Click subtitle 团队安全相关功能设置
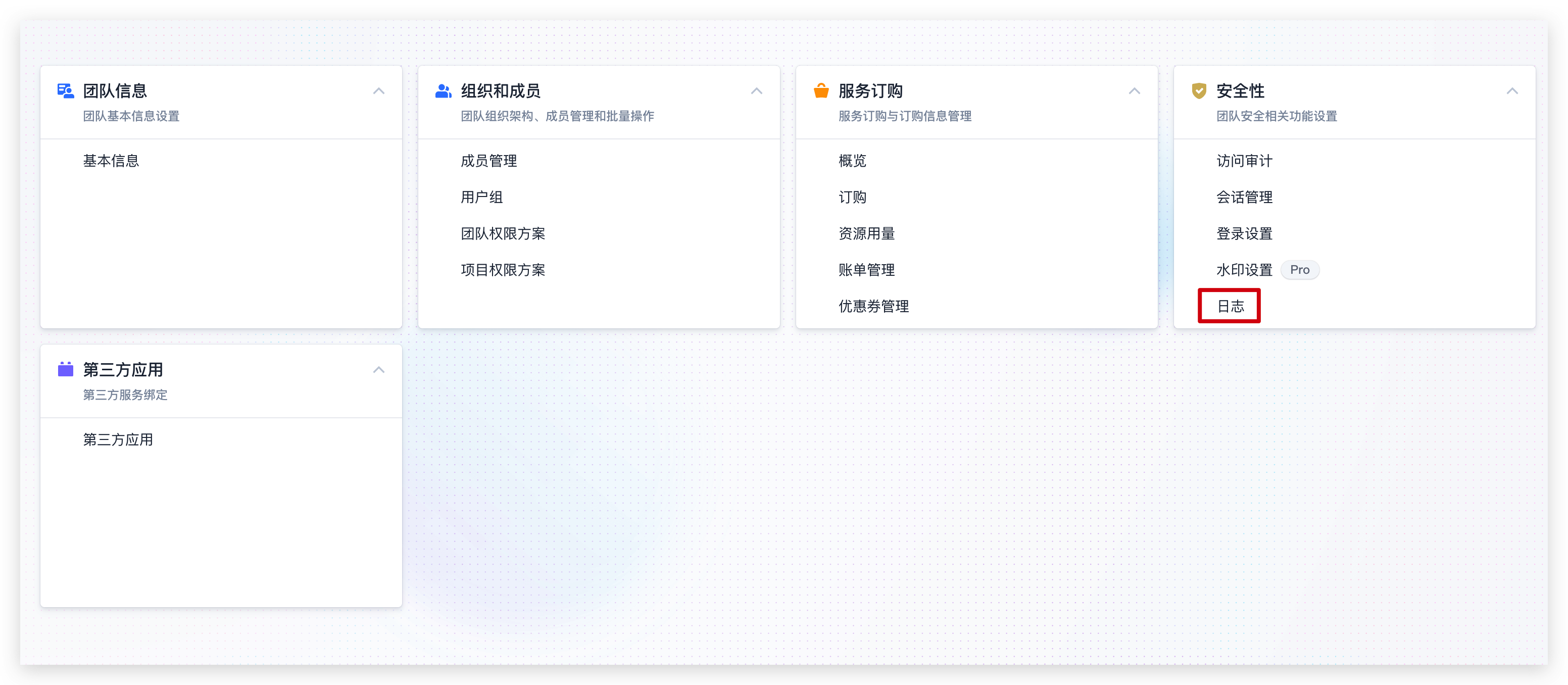Image resolution: width=1568 pixels, height=685 pixels. tap(1277, 116)
